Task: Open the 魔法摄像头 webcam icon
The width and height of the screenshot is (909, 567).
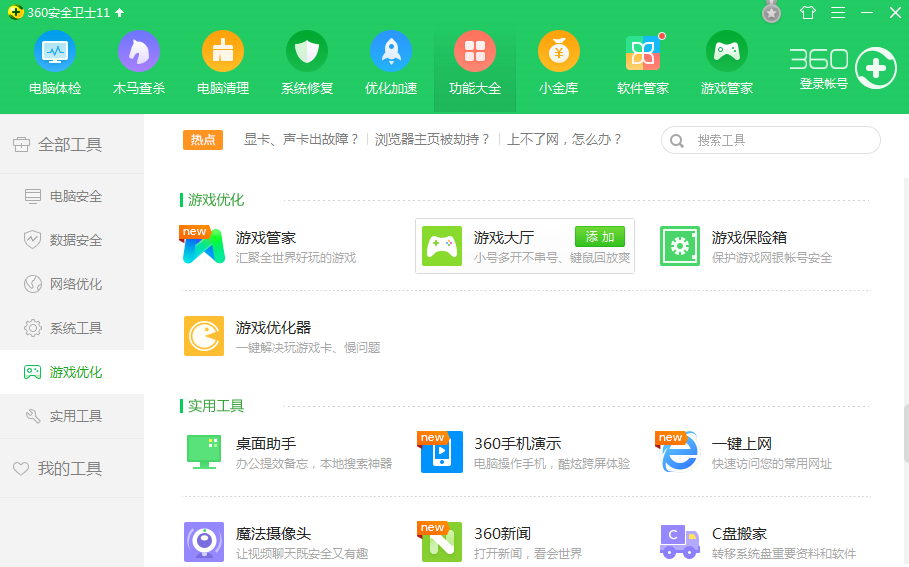Action: (204, 541)
